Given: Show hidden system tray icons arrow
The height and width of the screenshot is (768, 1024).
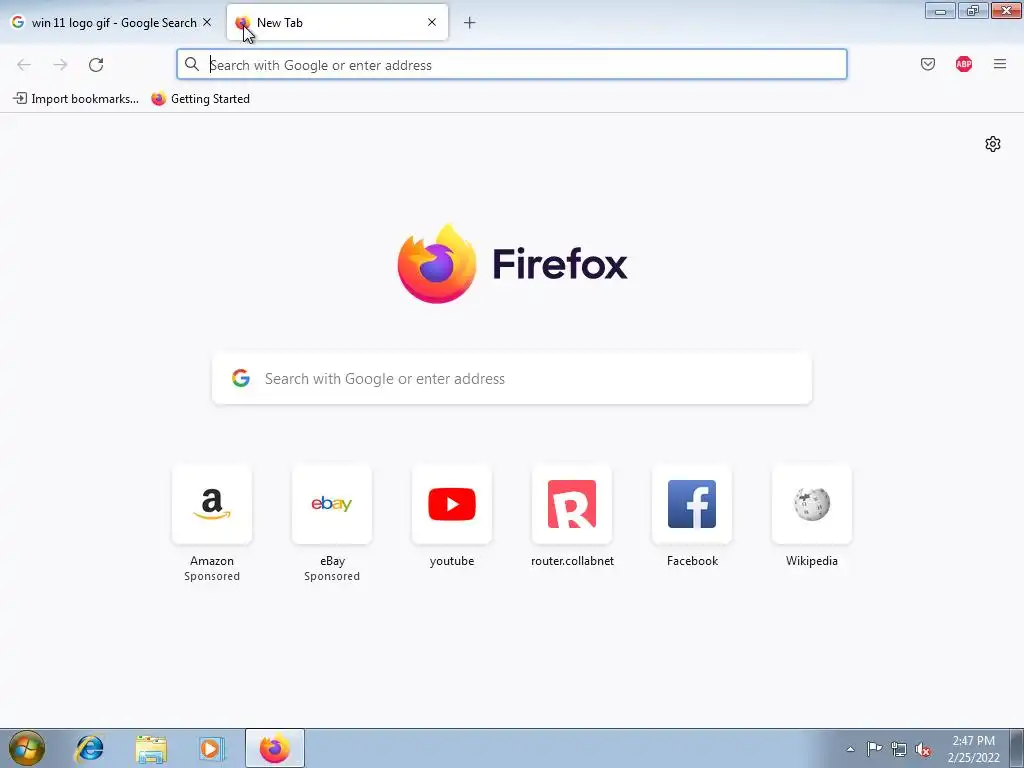Looking at the screenshot, I should [x=850, y=749].
